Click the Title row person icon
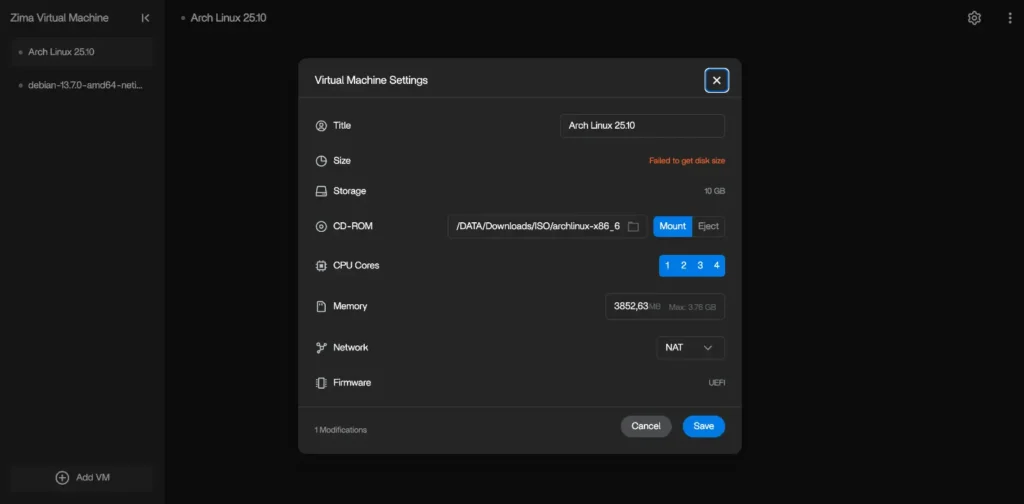Viewport: 1024px width, 504px height. [321, 125]
